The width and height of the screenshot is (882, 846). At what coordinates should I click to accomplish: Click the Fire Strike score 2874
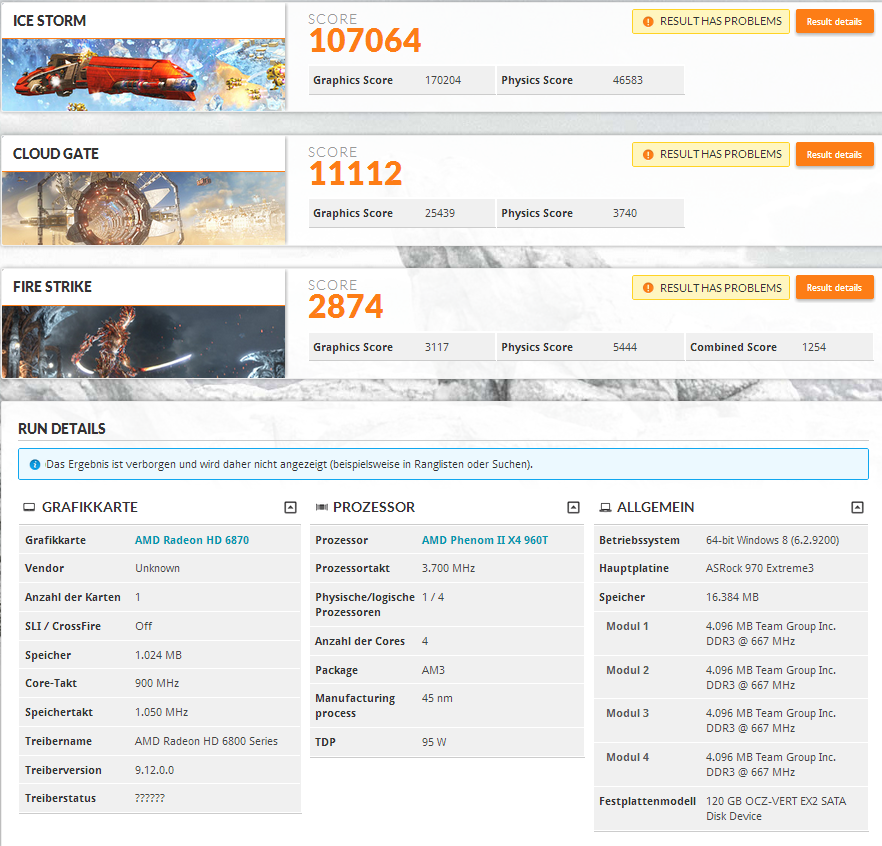pyautogui.click(x=346, y=307)
